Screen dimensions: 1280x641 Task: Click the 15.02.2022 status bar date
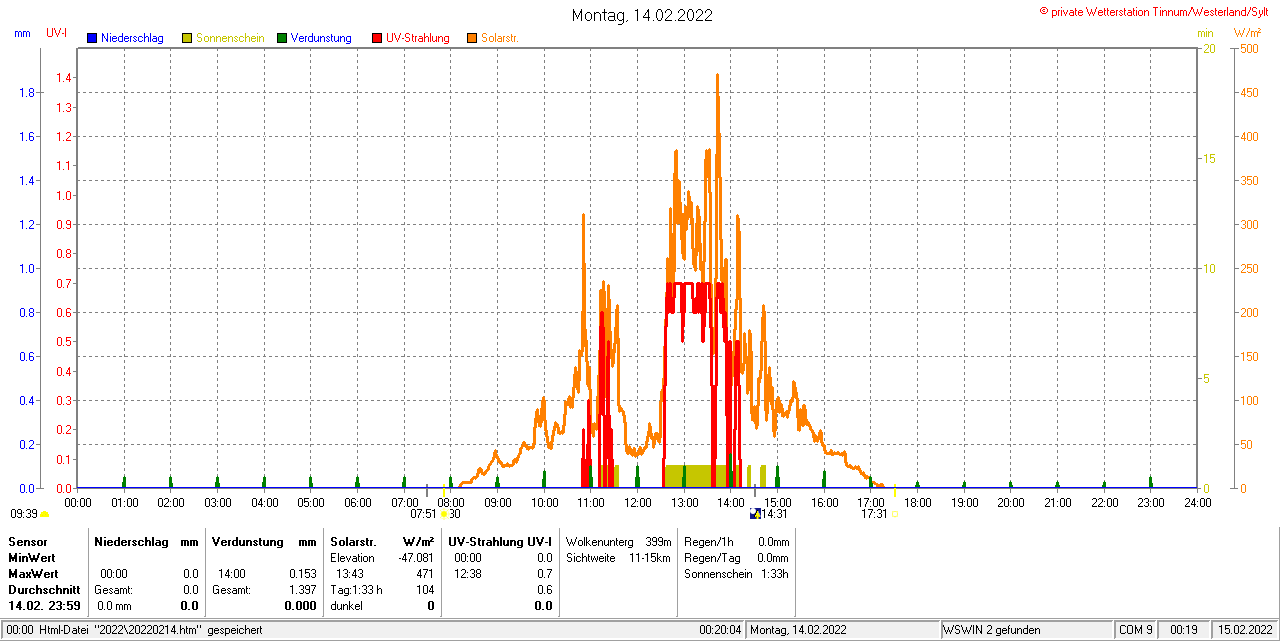tap(1244, 630)
